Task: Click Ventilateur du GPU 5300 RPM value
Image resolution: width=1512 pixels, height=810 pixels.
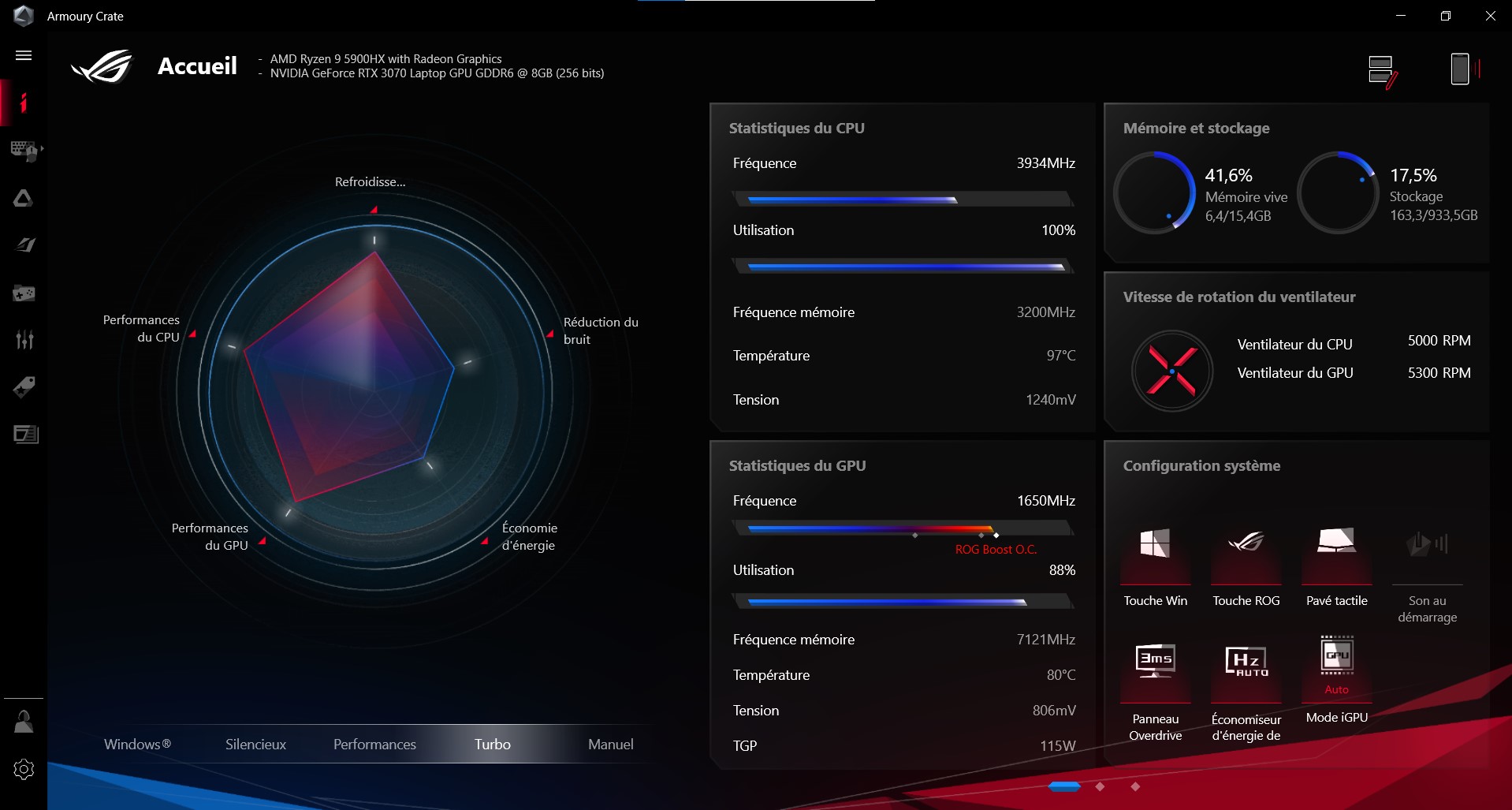Action: [1439, 372]
